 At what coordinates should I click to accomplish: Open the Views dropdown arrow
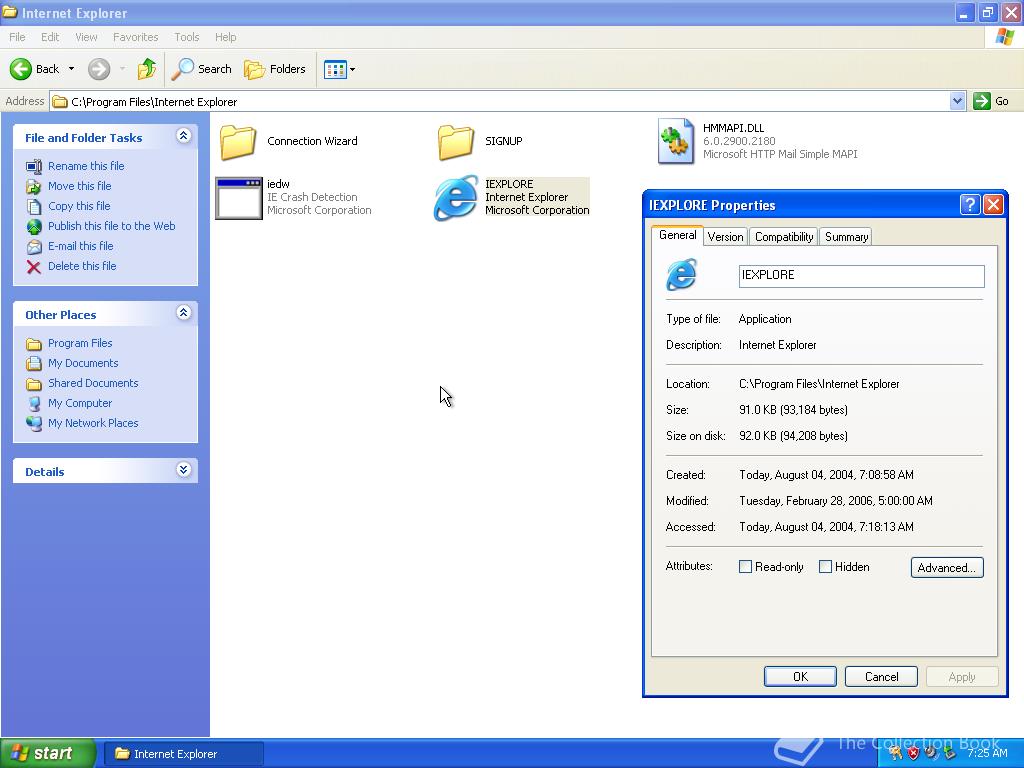(353, 69)
